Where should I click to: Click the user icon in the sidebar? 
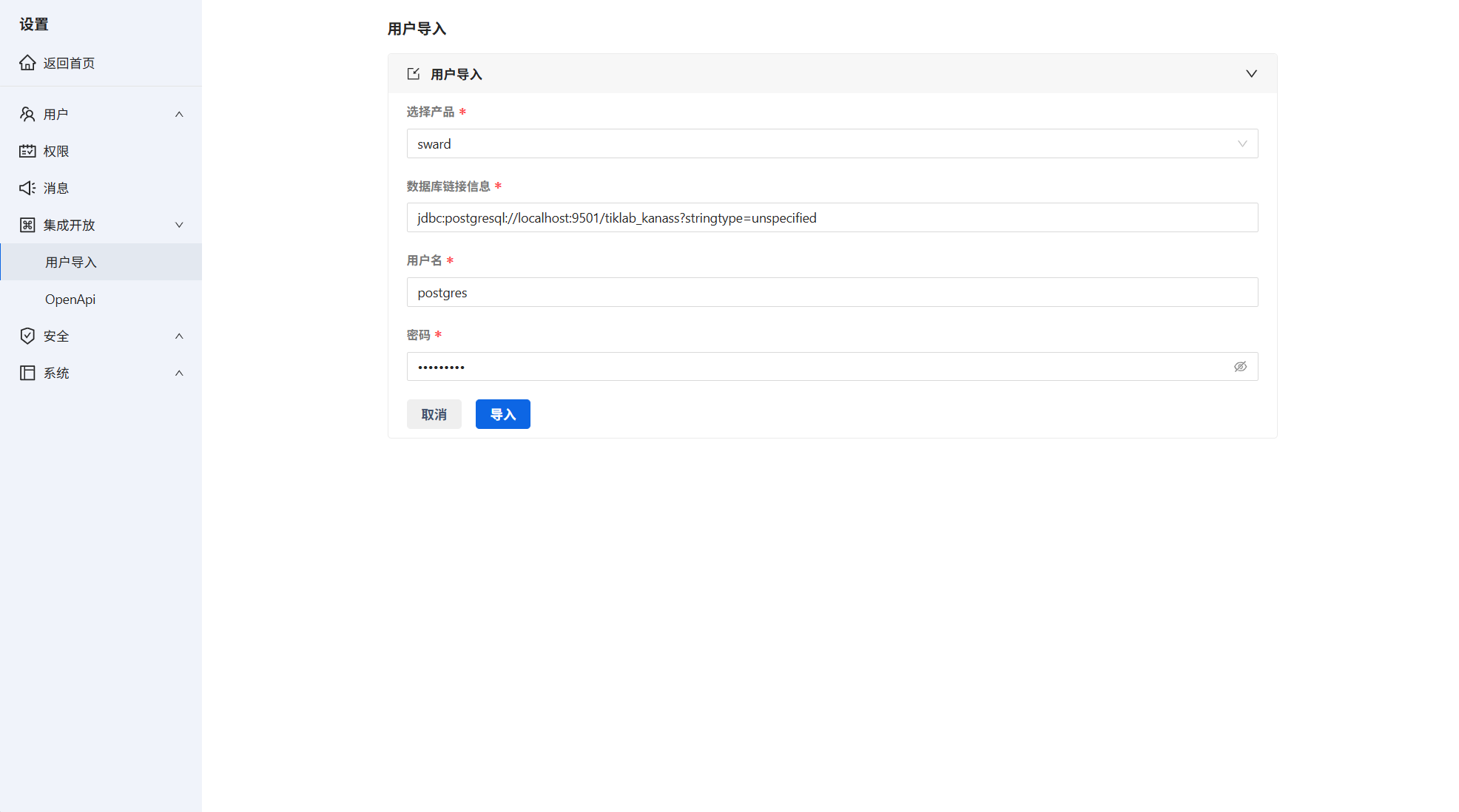tap(27, 114)
